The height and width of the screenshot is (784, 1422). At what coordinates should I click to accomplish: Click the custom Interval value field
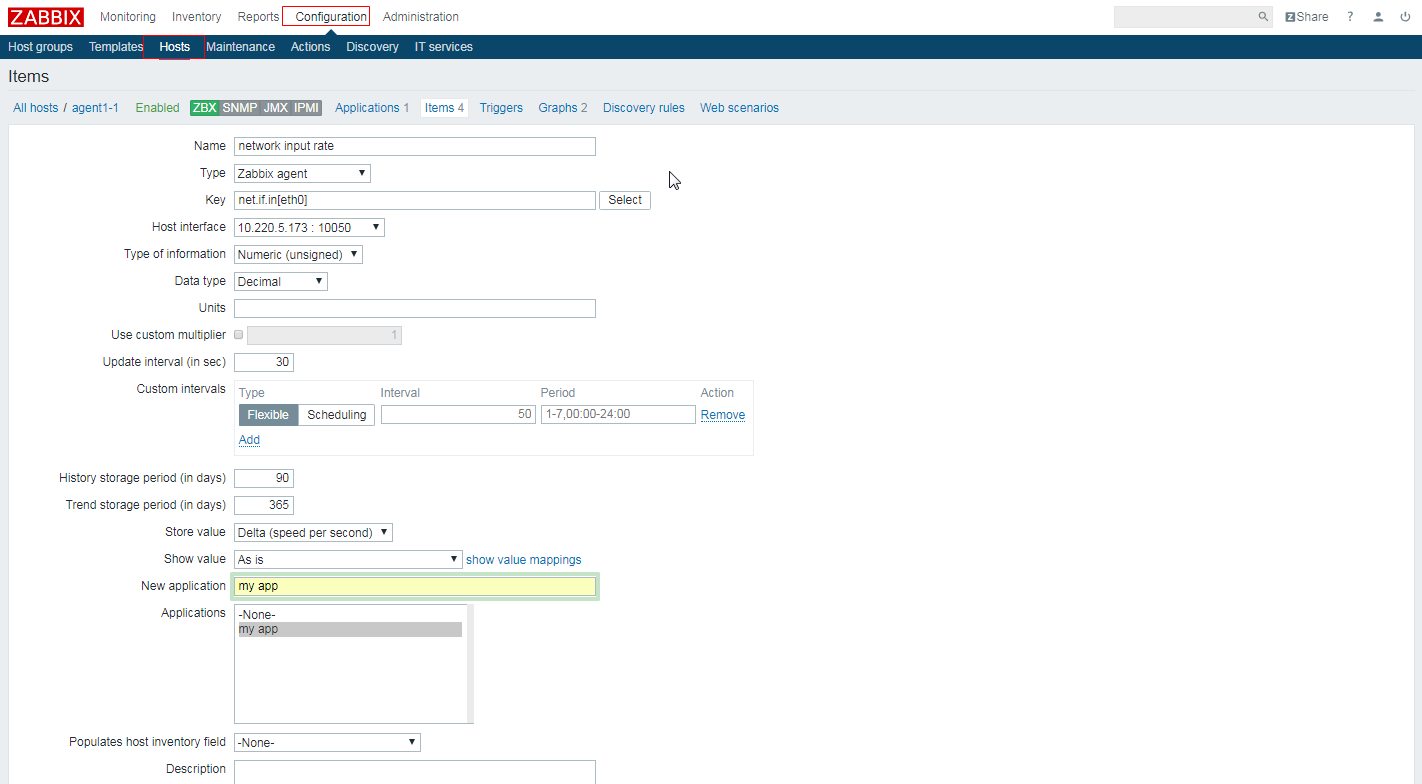click(x=458, y=415)
